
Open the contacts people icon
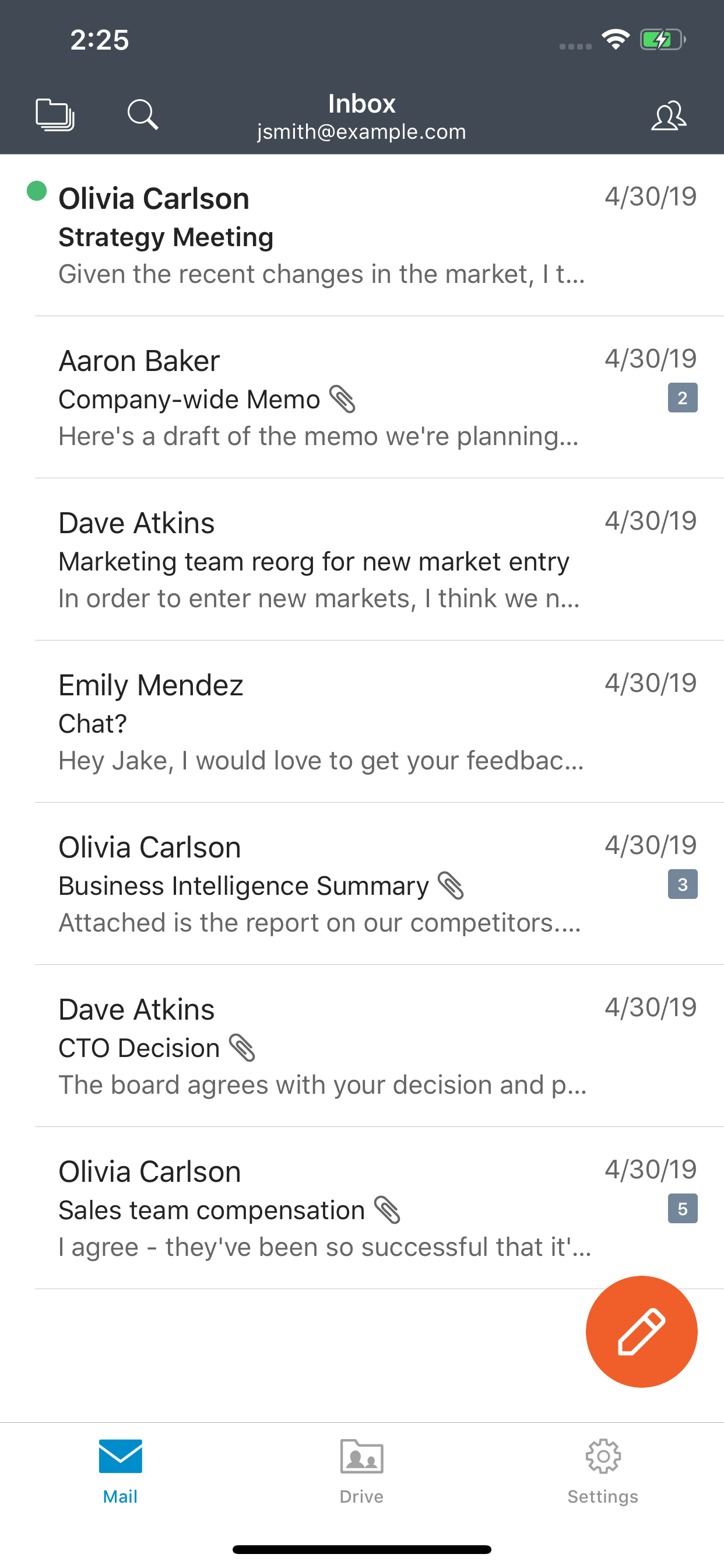(669, 116)
